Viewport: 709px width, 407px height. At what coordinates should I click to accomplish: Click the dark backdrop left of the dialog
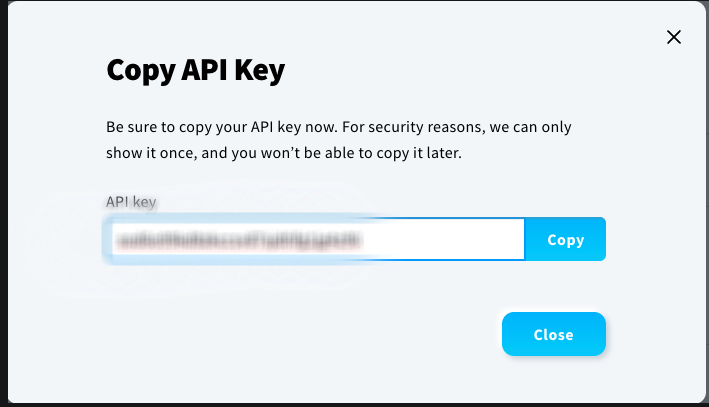[3, 200]
